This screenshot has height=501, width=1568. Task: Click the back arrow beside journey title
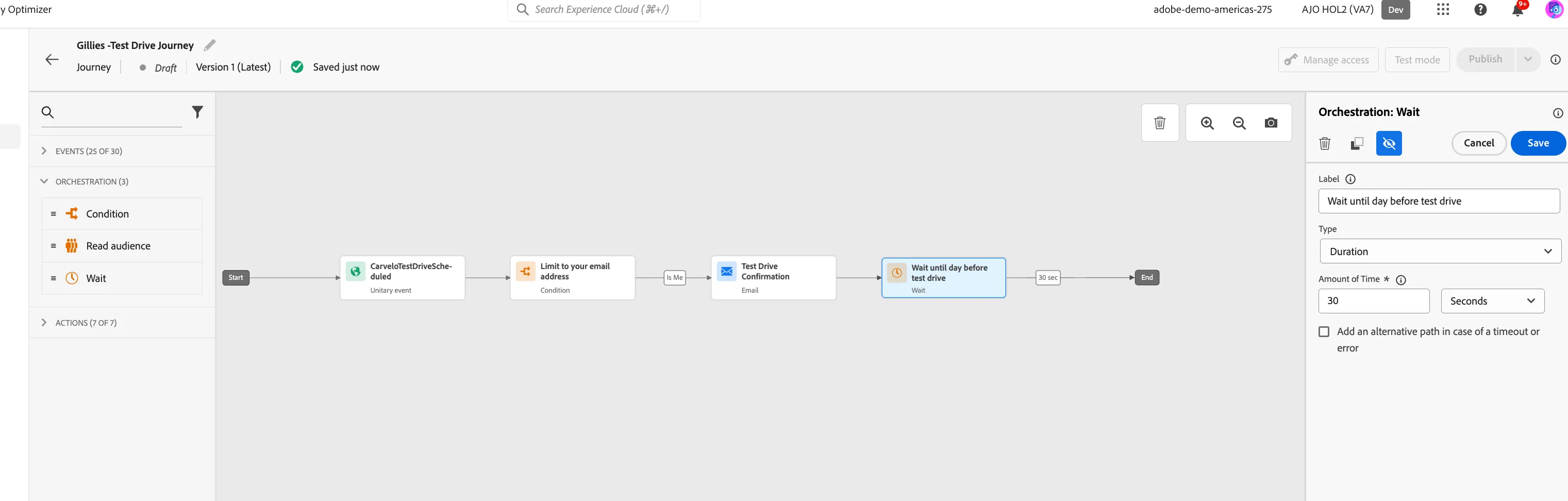[x=53, y=59]
